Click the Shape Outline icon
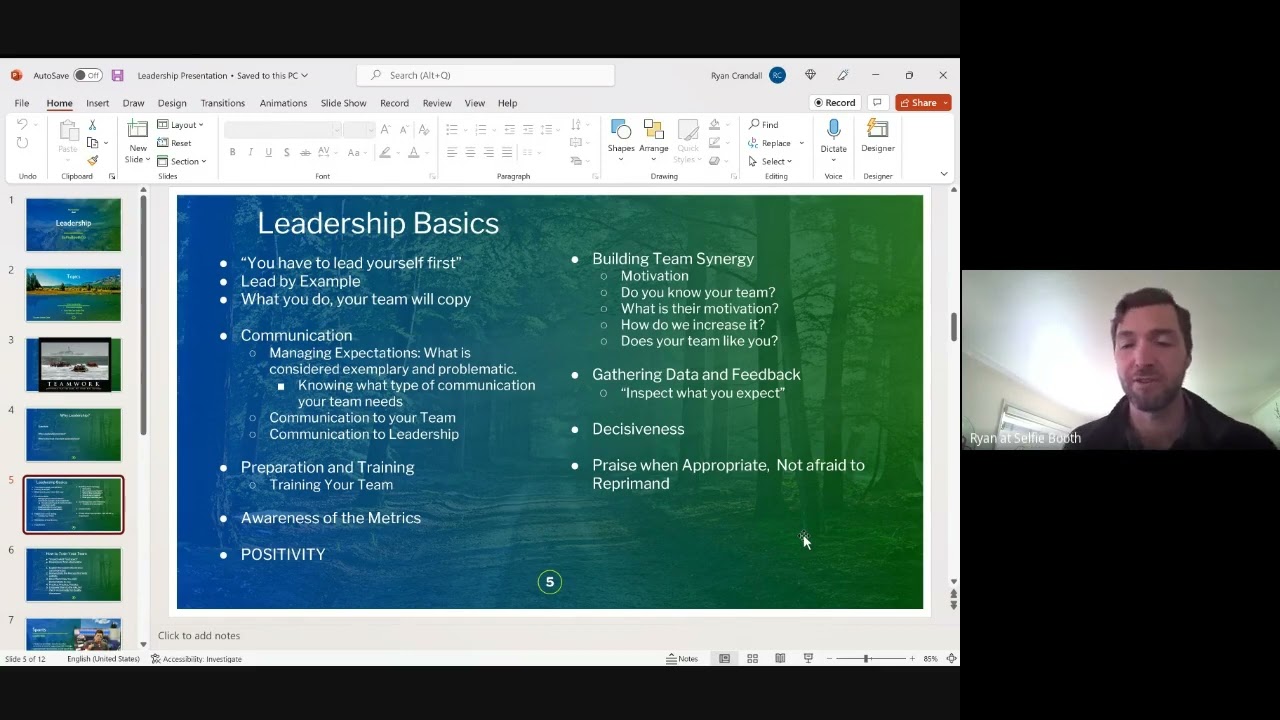The width and height of the screenshot is (1280, 720). coord(716,143)
